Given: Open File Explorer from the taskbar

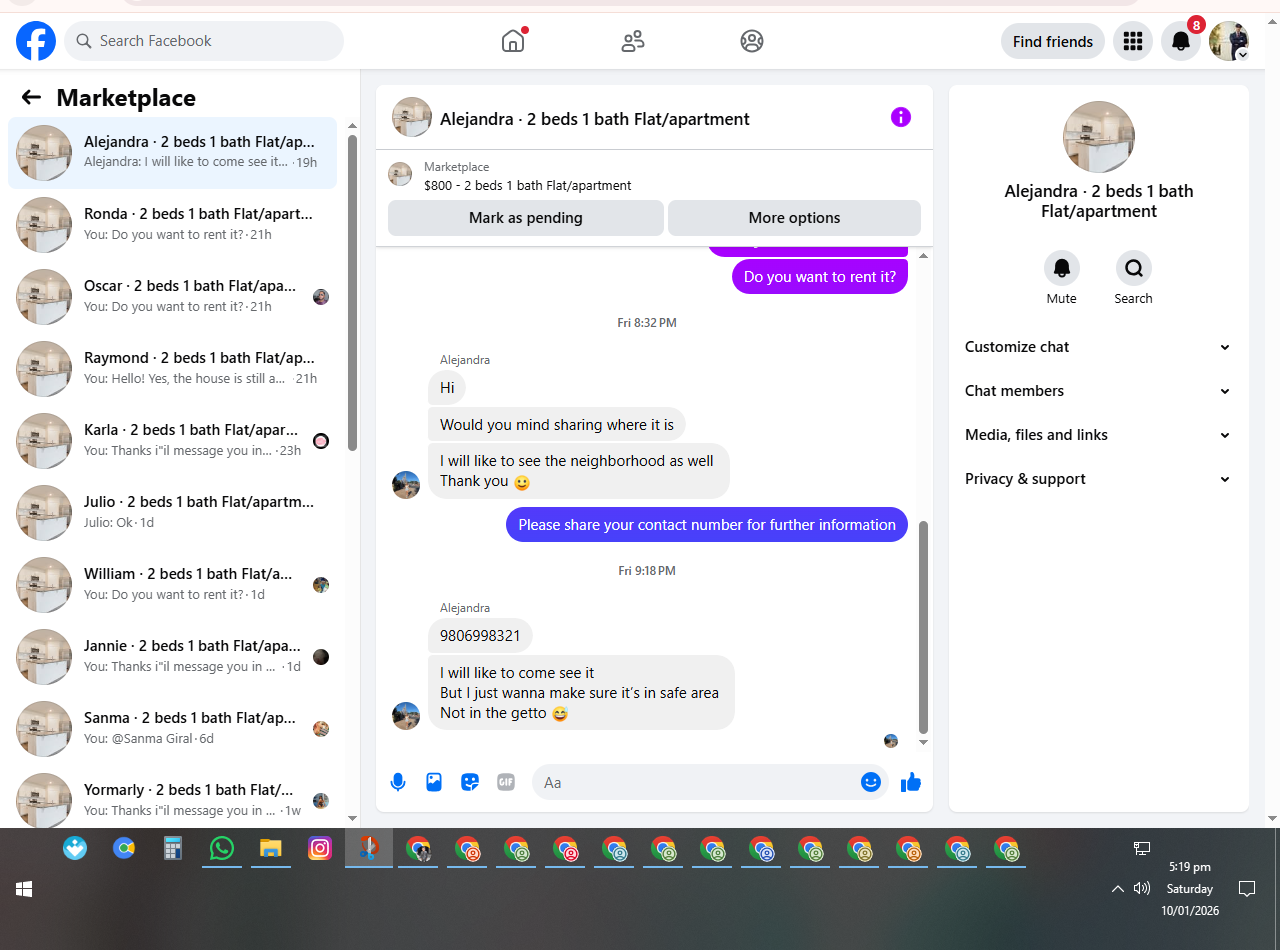Looking at the screenshot, I should click(x=271, y=848).
